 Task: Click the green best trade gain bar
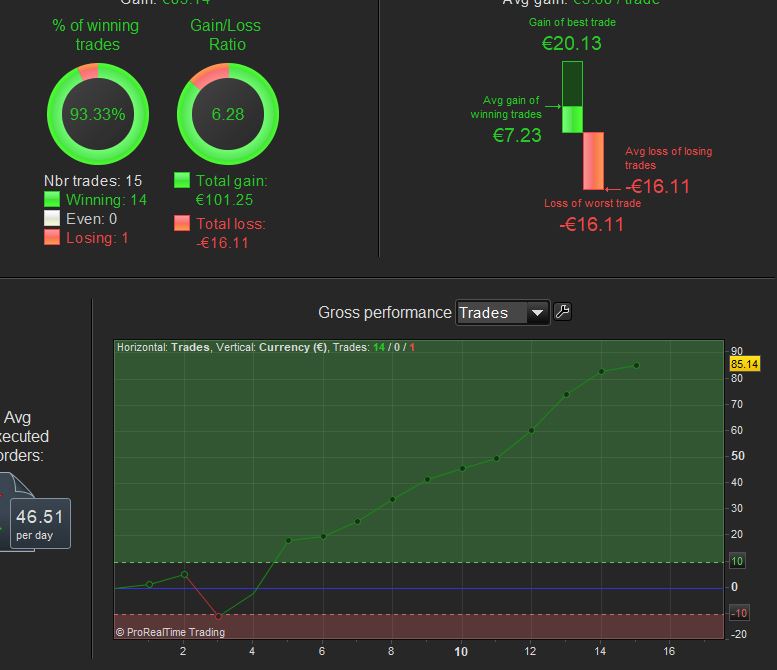pyautogui.click(x=572, y=97)
